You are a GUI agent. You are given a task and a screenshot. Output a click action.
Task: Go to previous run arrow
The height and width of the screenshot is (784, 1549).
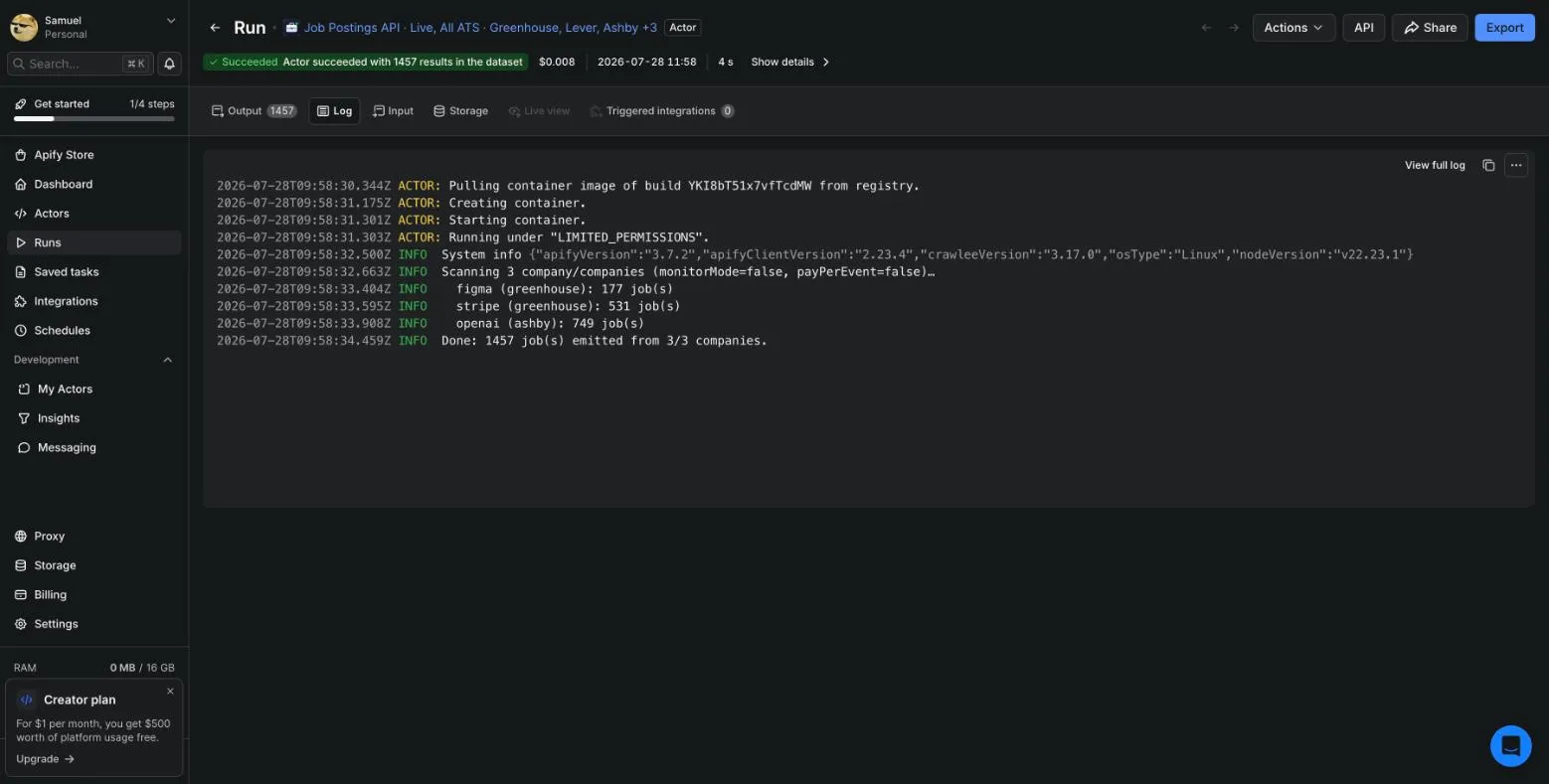point(1206,28)
